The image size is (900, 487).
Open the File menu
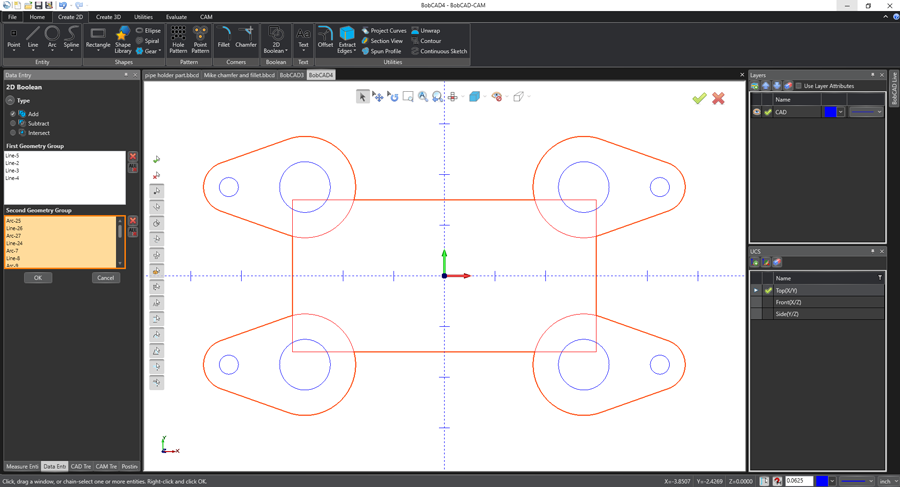(x=12, y=17)
